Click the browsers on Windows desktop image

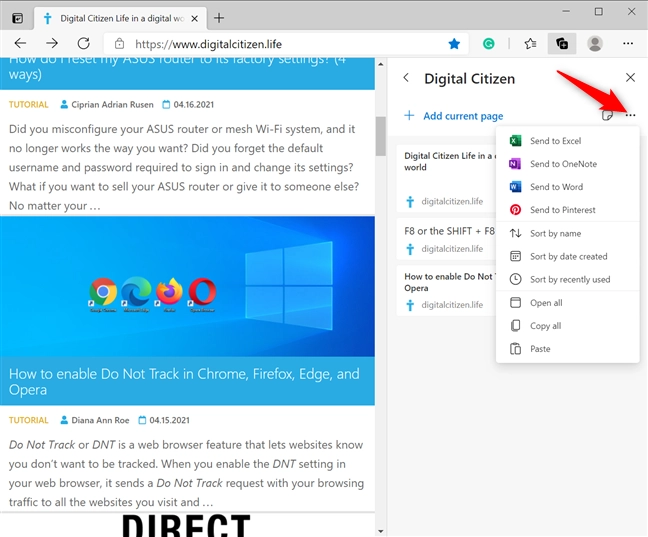187,286
